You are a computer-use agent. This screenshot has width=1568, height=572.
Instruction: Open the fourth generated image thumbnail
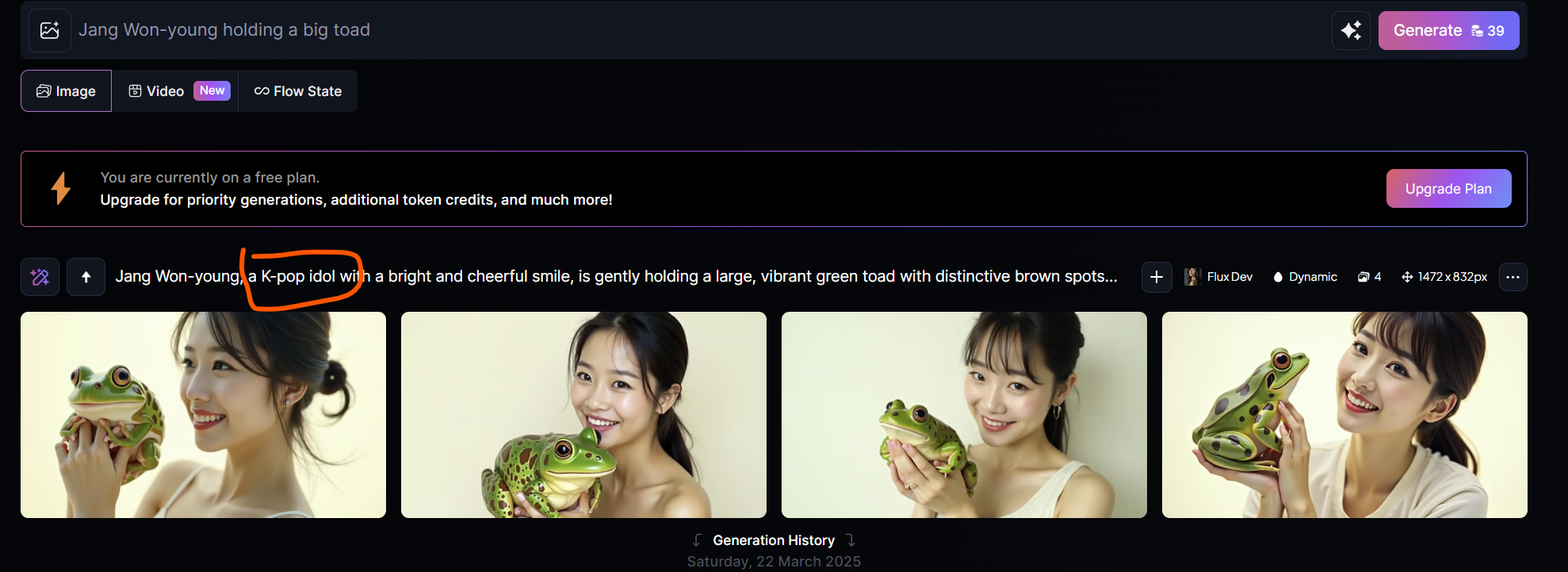coord(1344,415)
